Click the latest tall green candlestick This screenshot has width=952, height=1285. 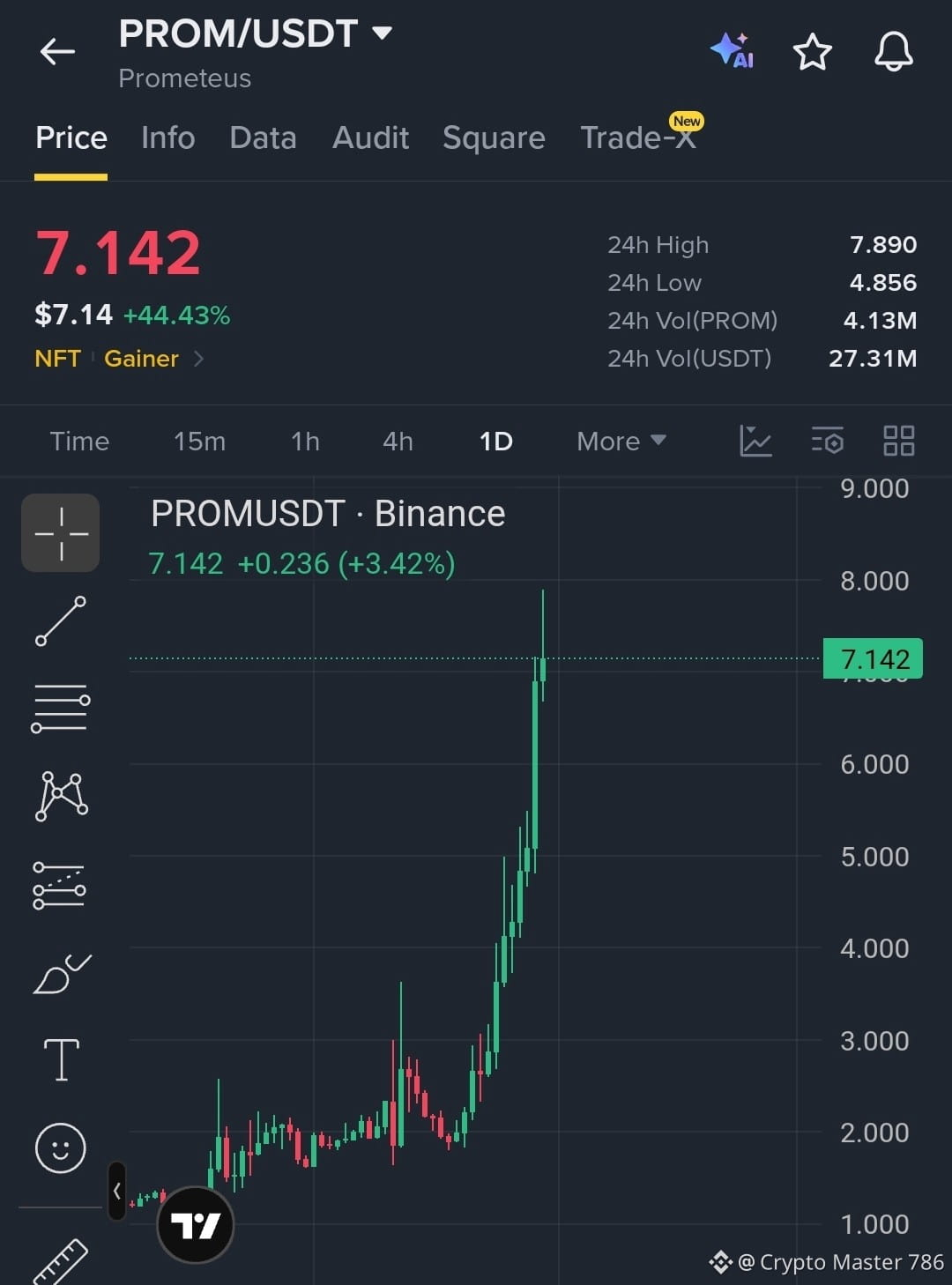coord(535,764)
